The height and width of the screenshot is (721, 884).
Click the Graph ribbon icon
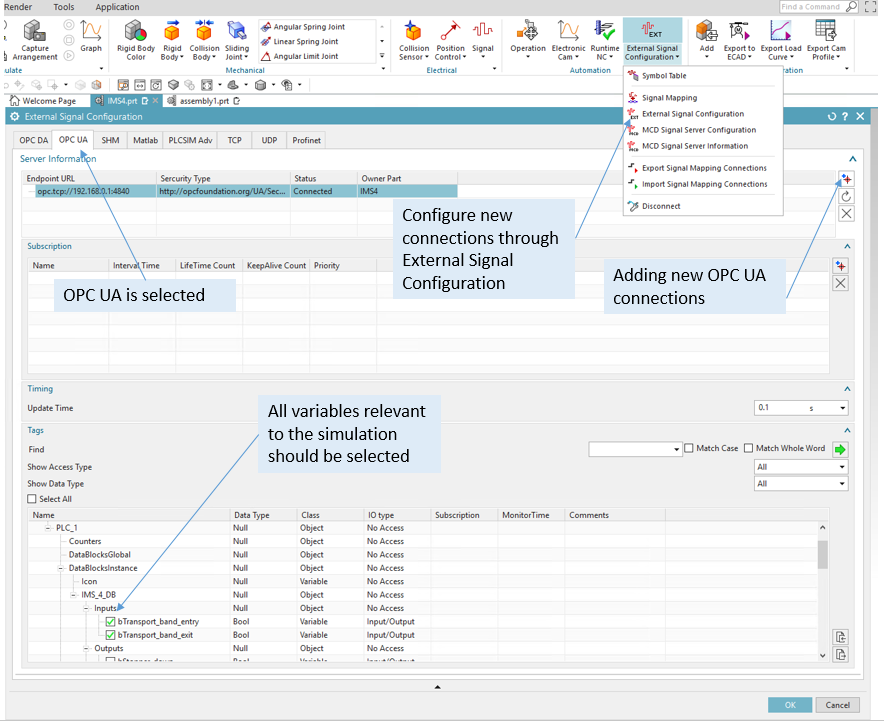[91, 32]
